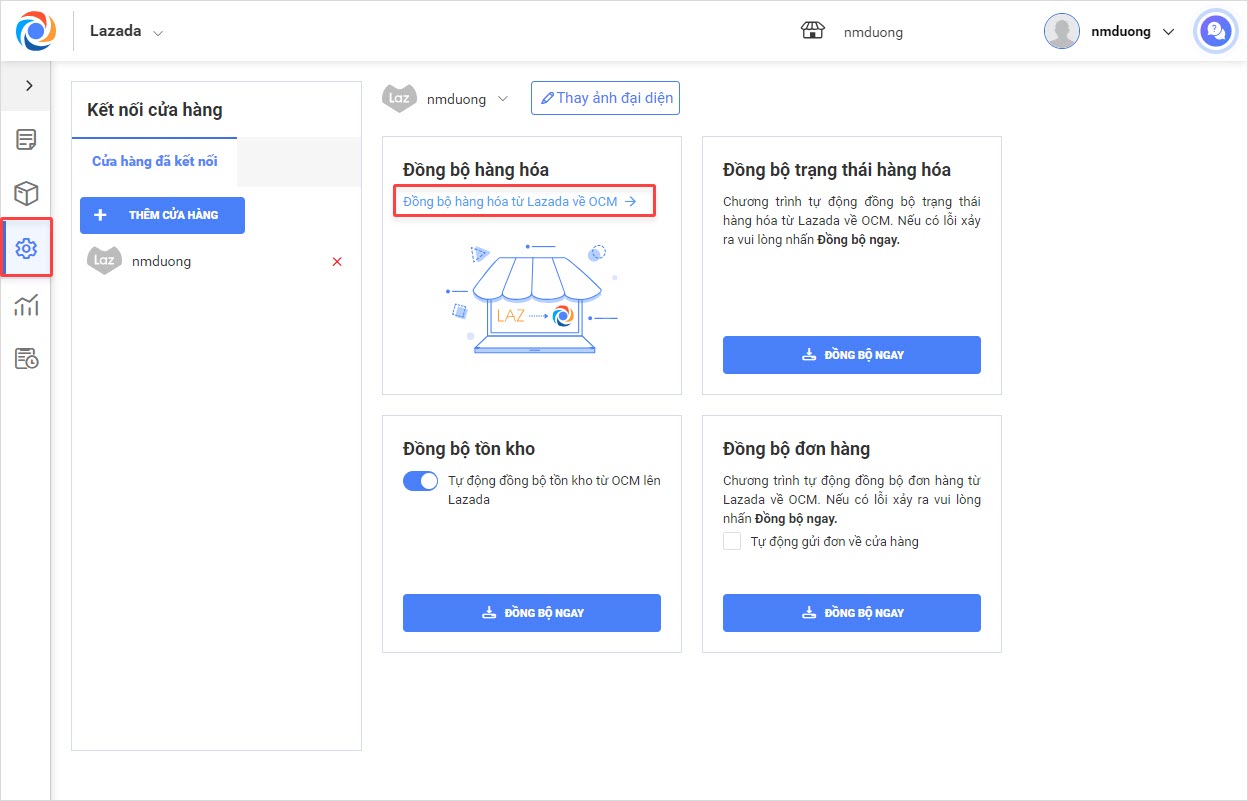Select nmduong store in connected list
Viewport: 1248px width, 801px height.
click(x=160, y=261)
